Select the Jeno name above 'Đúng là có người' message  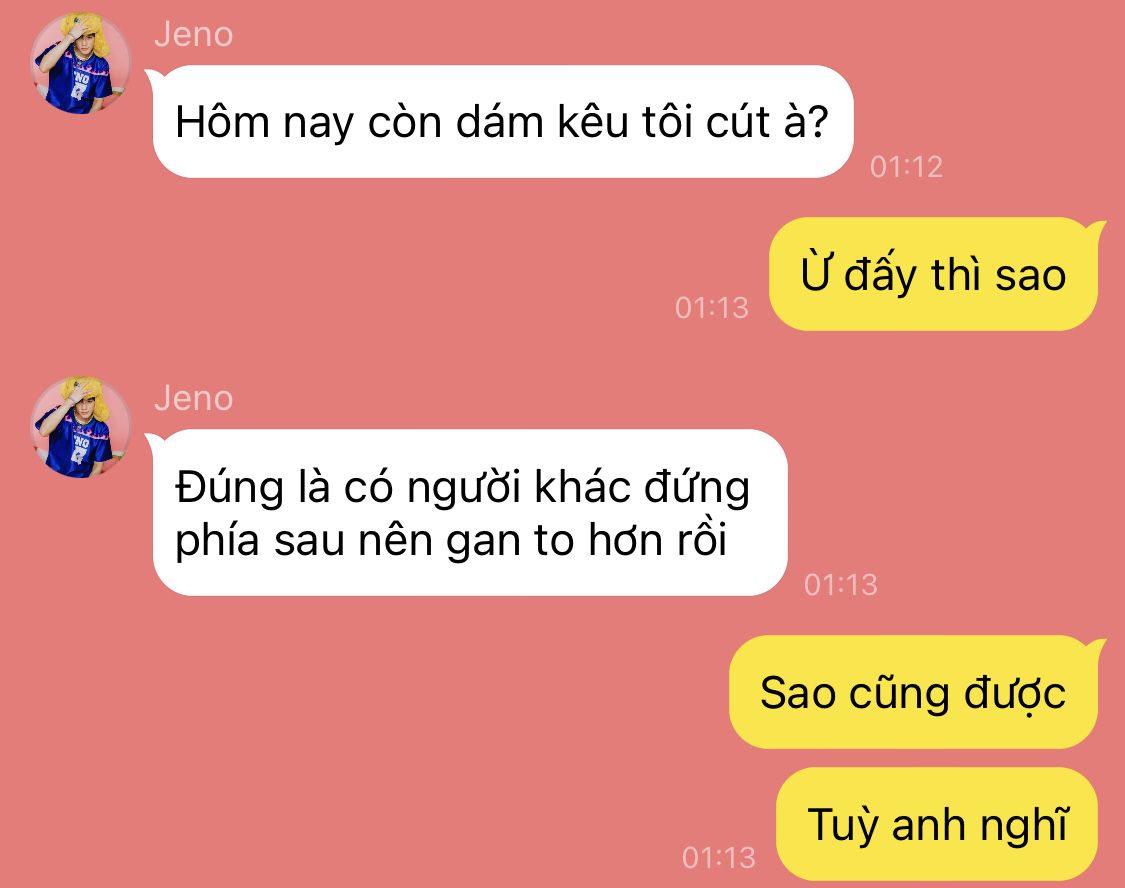pos(194,398)
